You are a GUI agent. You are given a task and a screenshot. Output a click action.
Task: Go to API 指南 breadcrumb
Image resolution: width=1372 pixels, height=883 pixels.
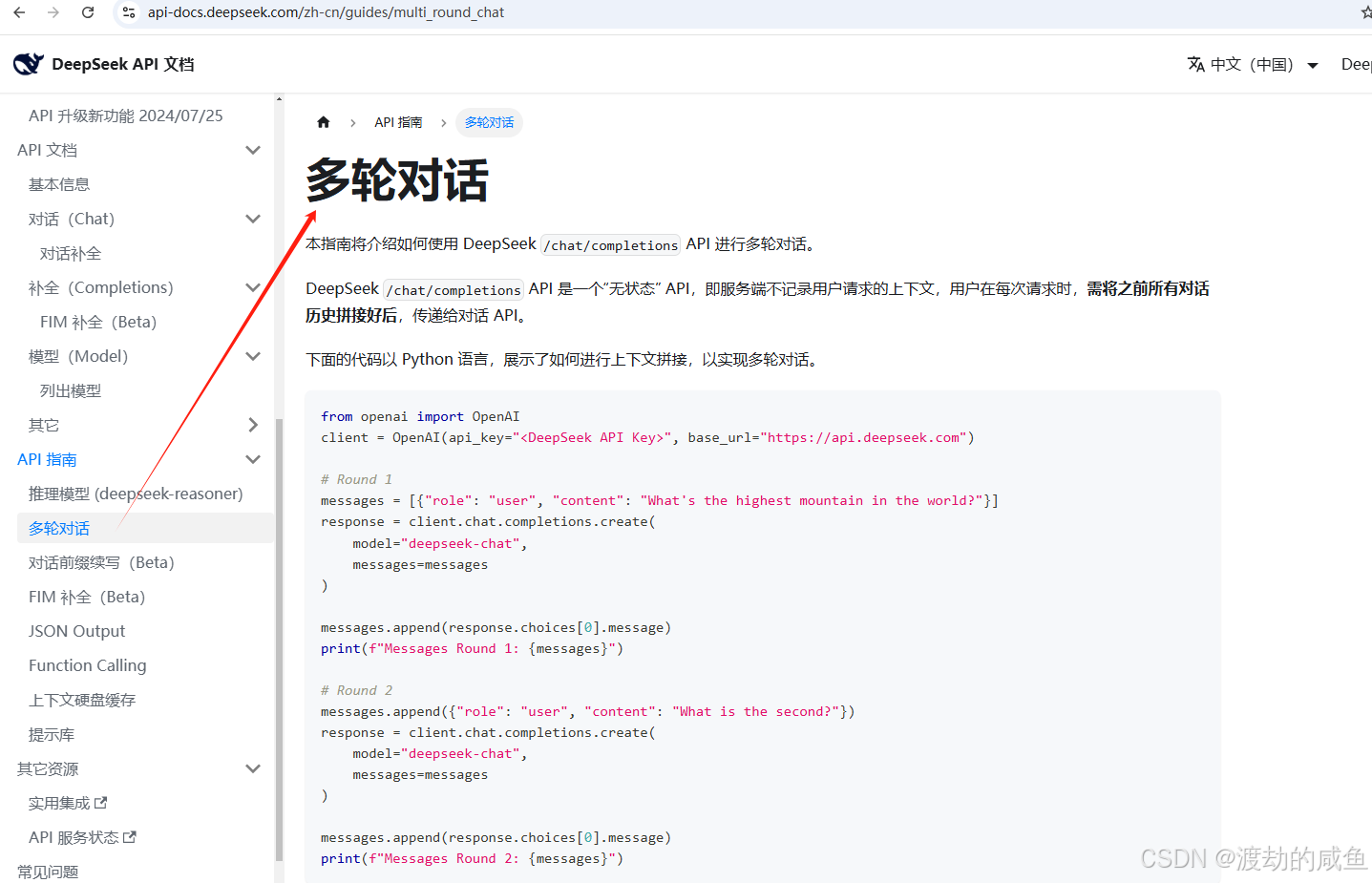coord(398,122)
